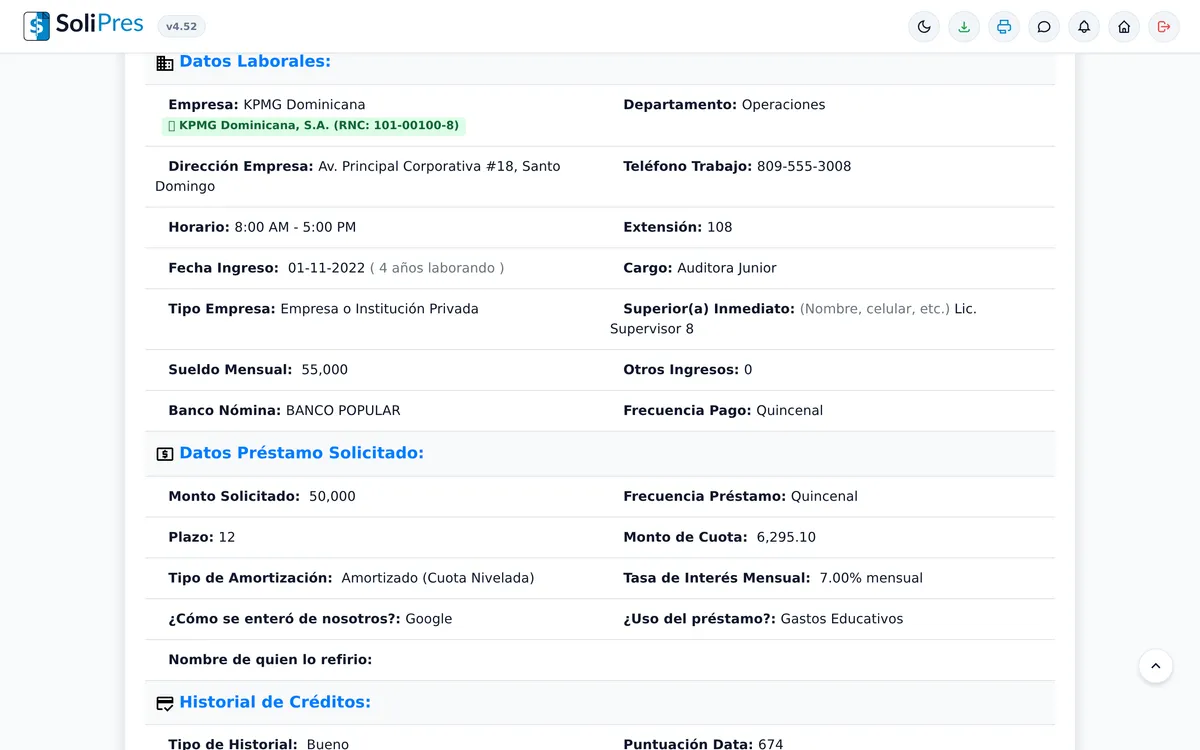The width and height of the screenshot is (1200, 750).
Task: Click the Datos Laborales building icon
Action: 165,63
